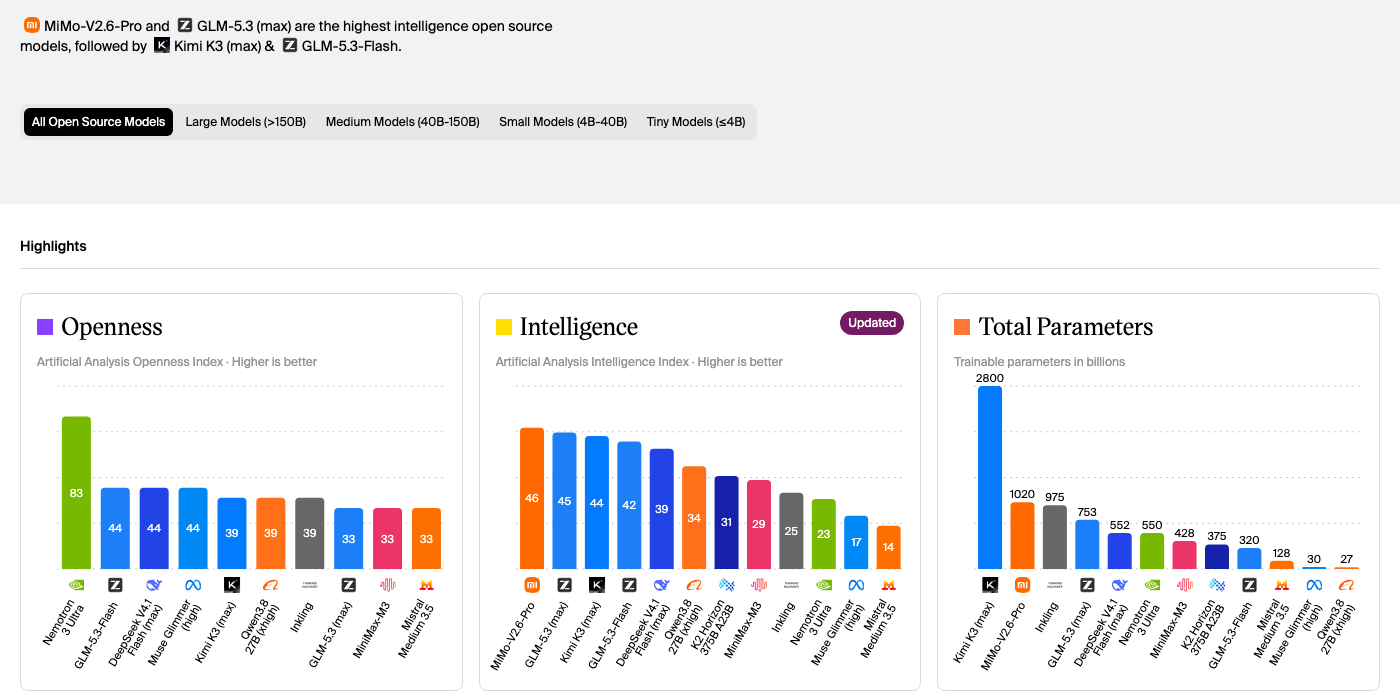The height and width of the screenshot is (700, 1400).
Task: Click the 753 value above GLM-5.3 (max) bar
Action: pyautogui.click(x=1087, y=512)
